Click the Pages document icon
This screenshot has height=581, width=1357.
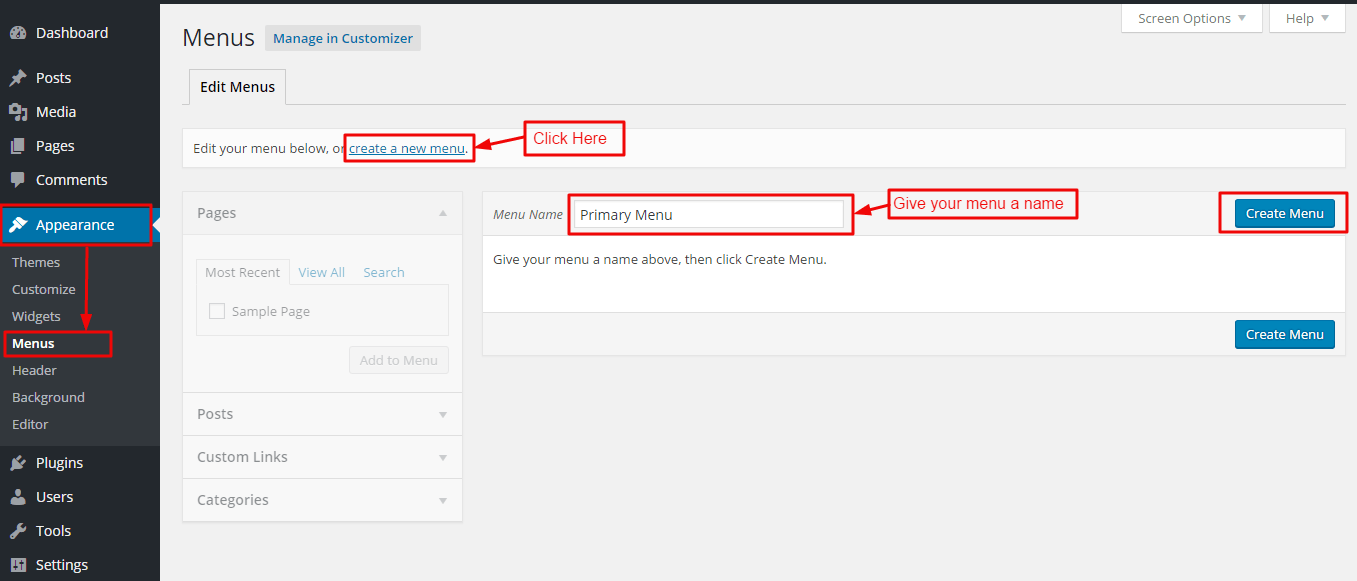click(18, 146)
